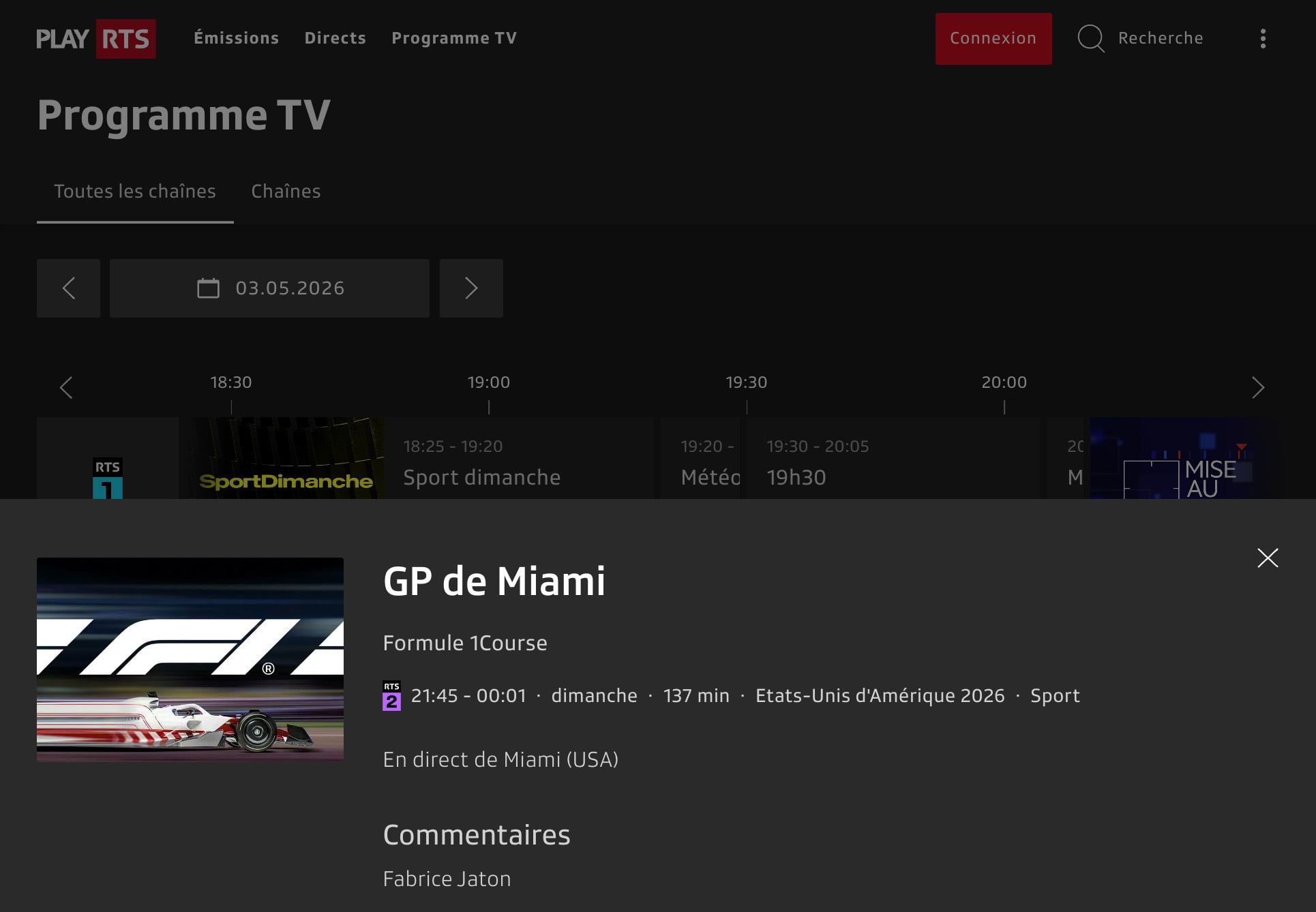Viewport: 1316px width, 912px height.
Task: Go to the previous day with left chevron button
Action: pos(68,288)
